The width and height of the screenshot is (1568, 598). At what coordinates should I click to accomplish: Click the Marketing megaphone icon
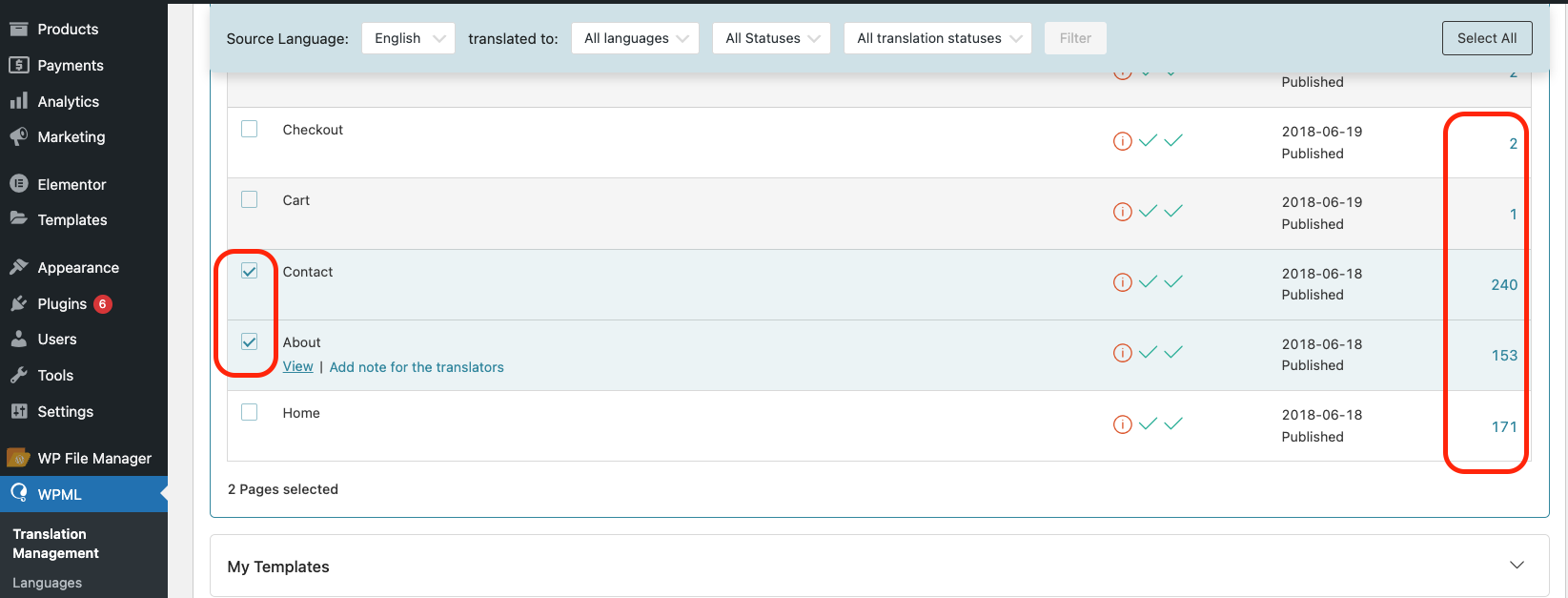click(x=18, y=136)
